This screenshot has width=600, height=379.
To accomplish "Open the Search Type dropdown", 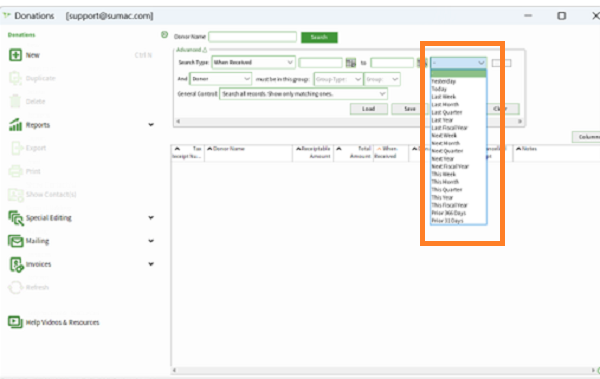I will tap(253, 62).
